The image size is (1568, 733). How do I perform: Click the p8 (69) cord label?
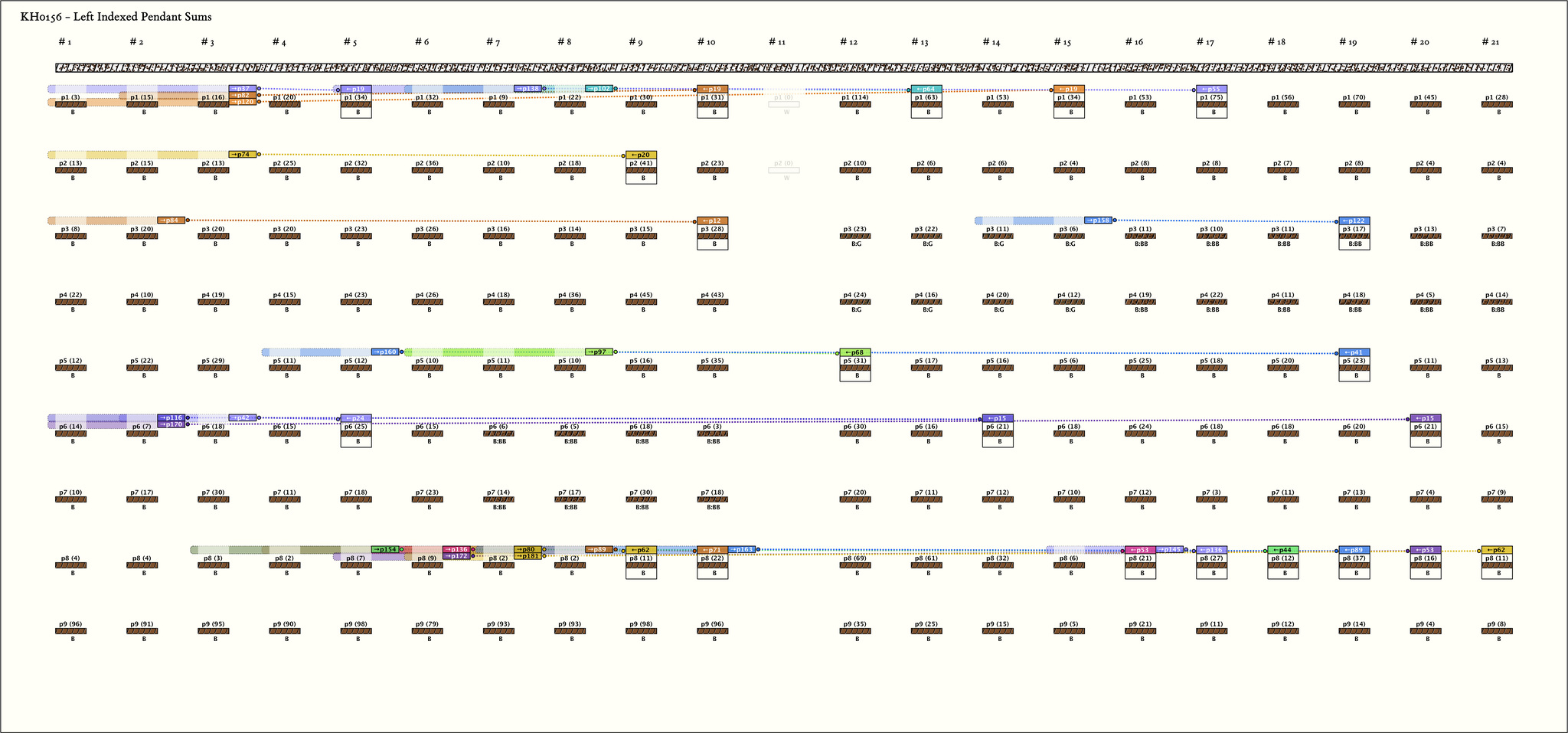854,558
